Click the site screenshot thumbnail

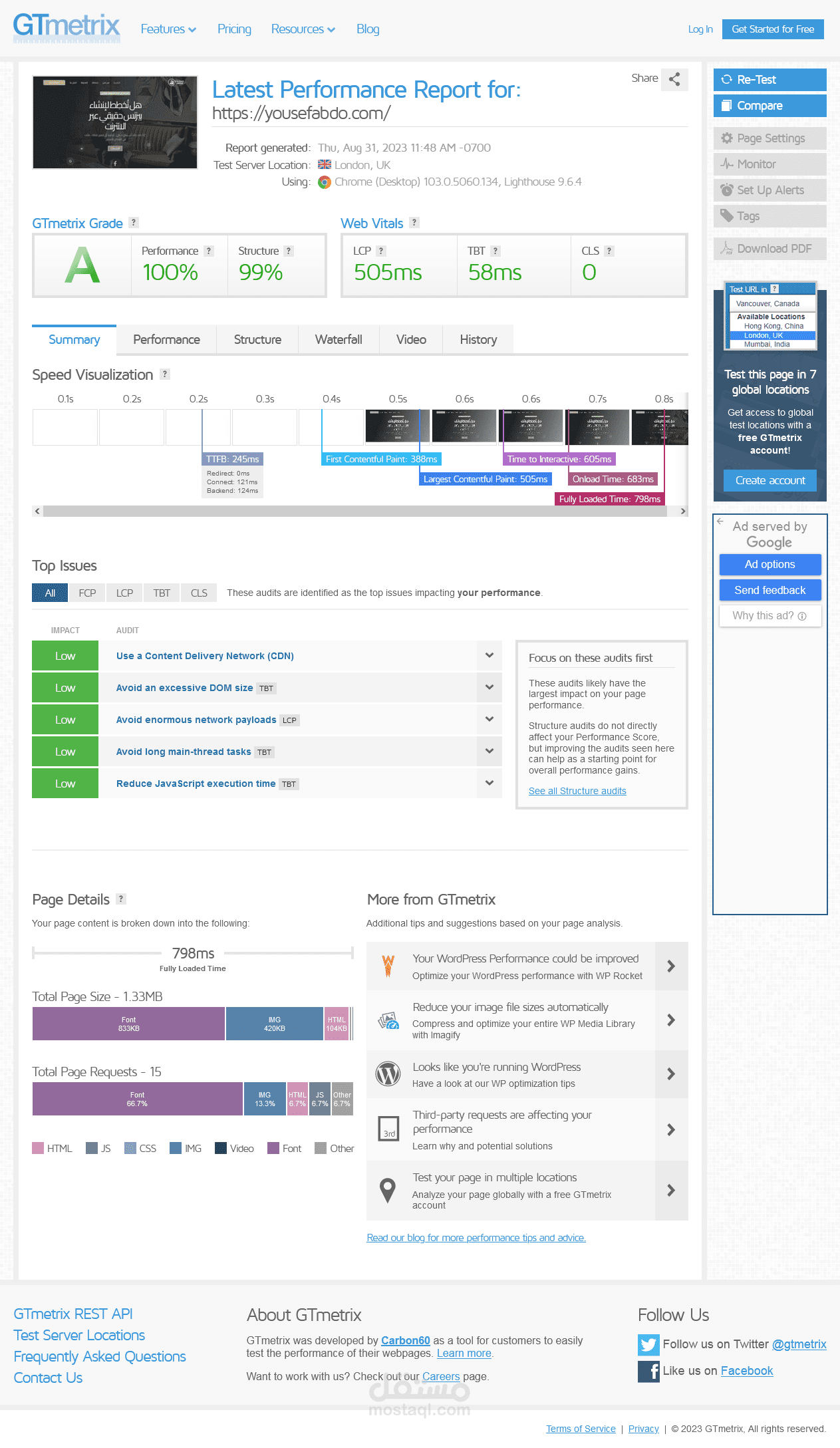115,122
